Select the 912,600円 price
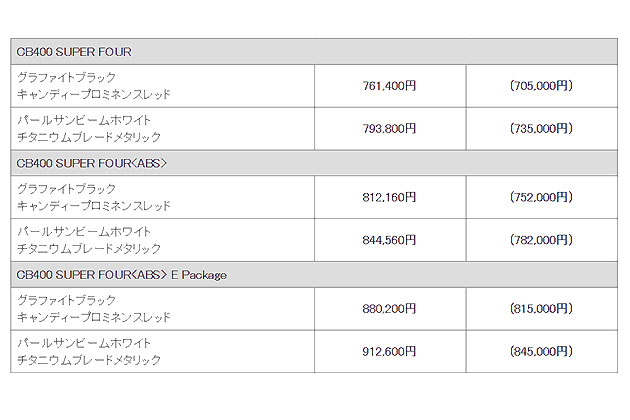 [389, 351]
